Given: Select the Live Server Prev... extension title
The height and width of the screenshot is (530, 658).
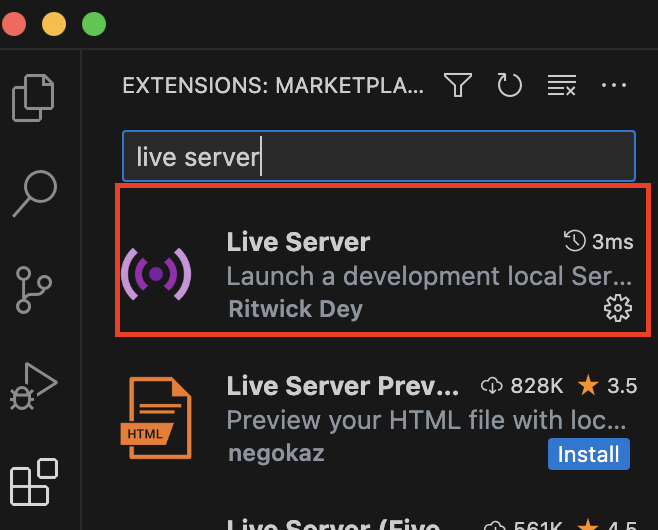Looking at the screenshot, I should coord(342,386).
